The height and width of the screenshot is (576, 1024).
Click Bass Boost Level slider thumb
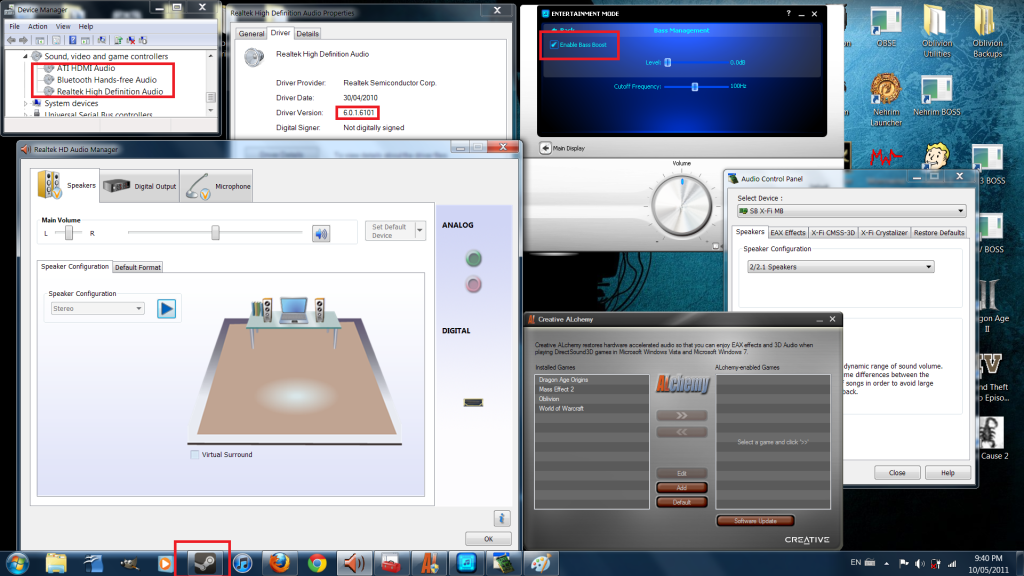(x=667, y=63)
